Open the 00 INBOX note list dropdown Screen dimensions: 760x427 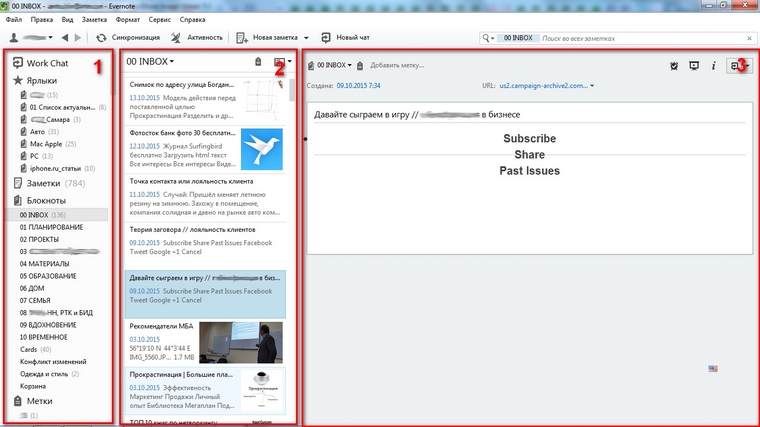pos(150,62)
